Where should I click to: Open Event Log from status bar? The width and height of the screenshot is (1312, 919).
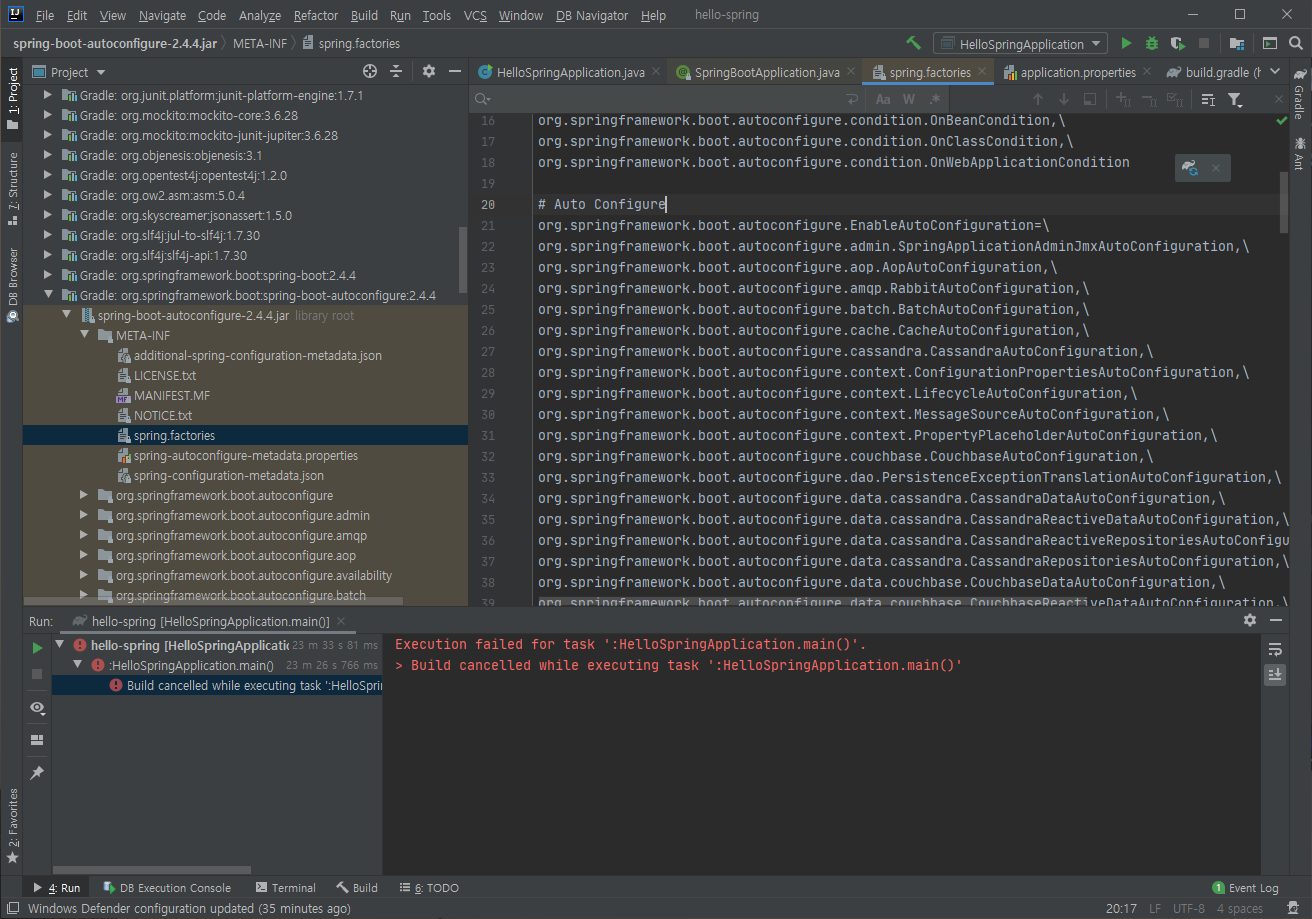(x=1245, y=887)
